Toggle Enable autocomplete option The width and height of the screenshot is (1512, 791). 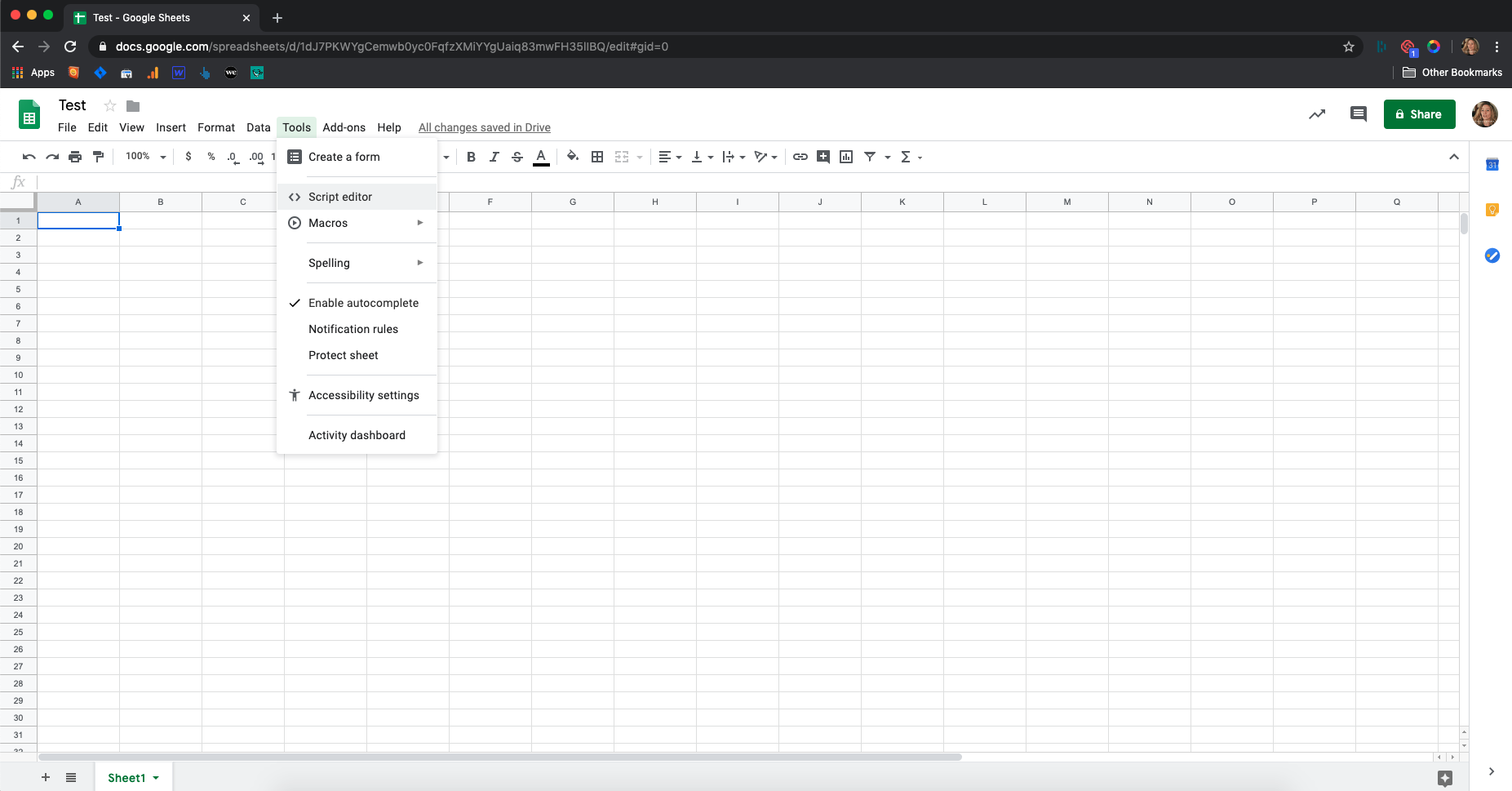[363, 303]
